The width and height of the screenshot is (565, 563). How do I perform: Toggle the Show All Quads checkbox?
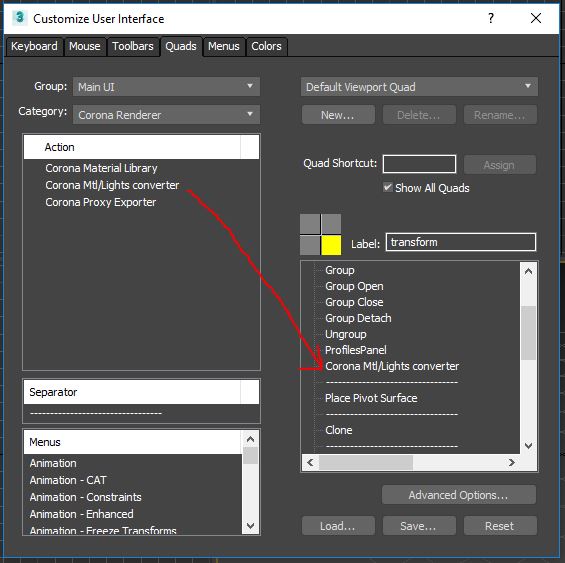pos(388,187)
